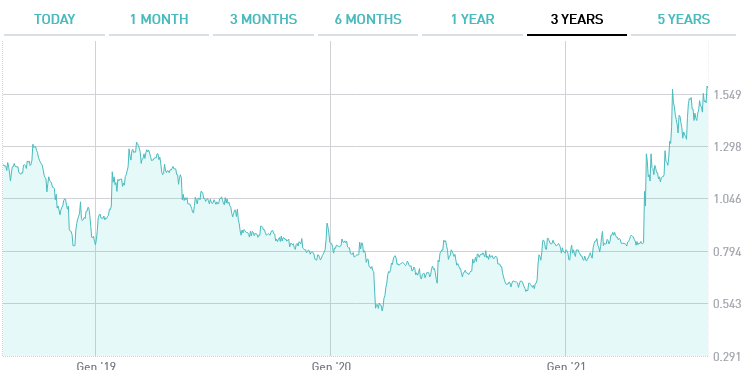Select the 1 MONTH range tab
Screen dimensions: 753x370
(x=159, y=19)
